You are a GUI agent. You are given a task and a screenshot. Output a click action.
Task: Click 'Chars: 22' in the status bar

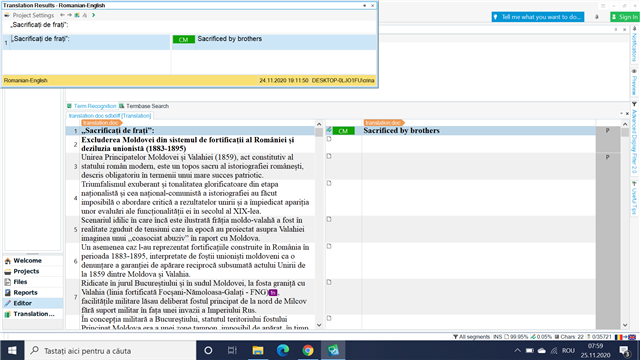point(569,337)
